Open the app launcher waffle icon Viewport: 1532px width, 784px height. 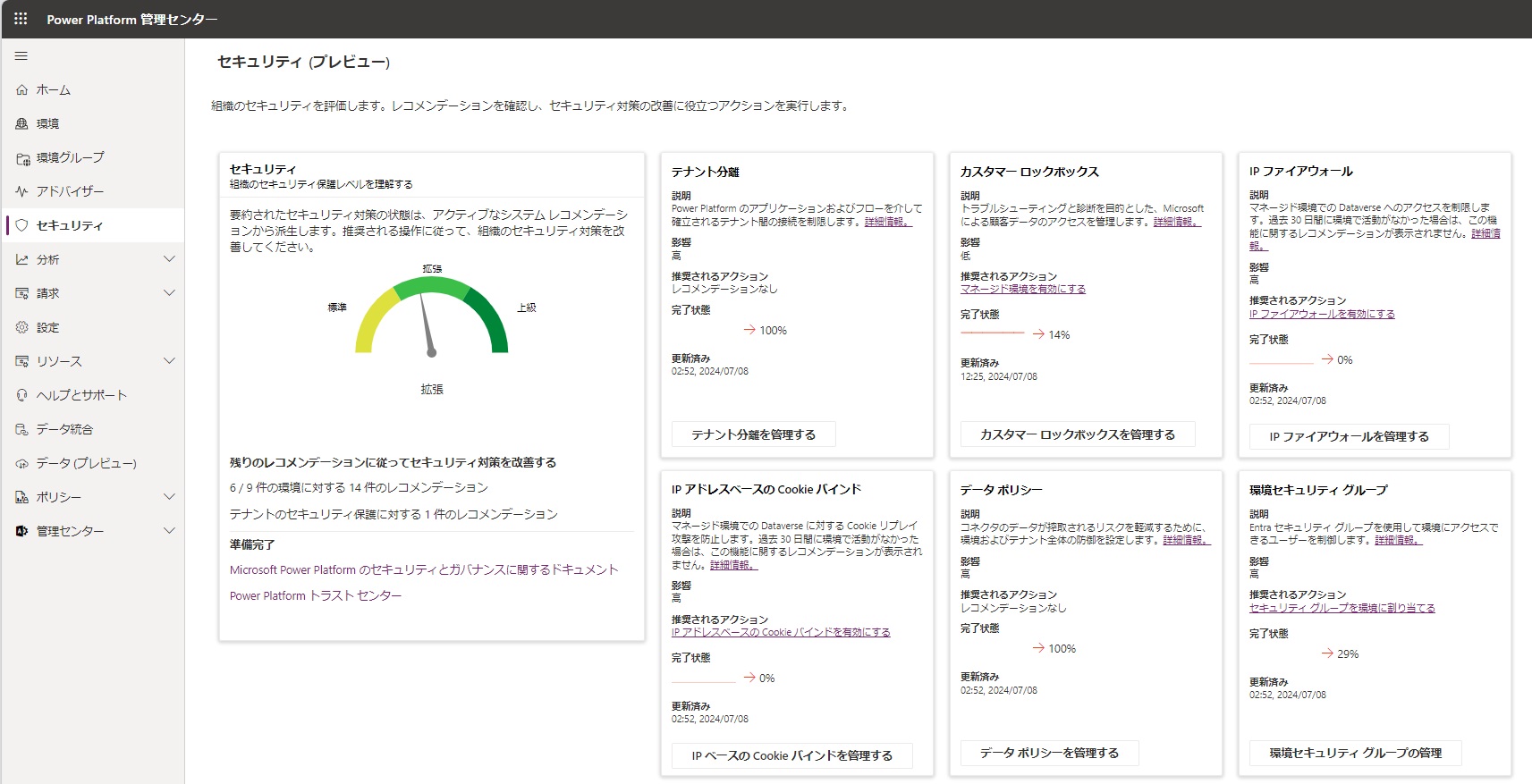(x=21, y=18)
